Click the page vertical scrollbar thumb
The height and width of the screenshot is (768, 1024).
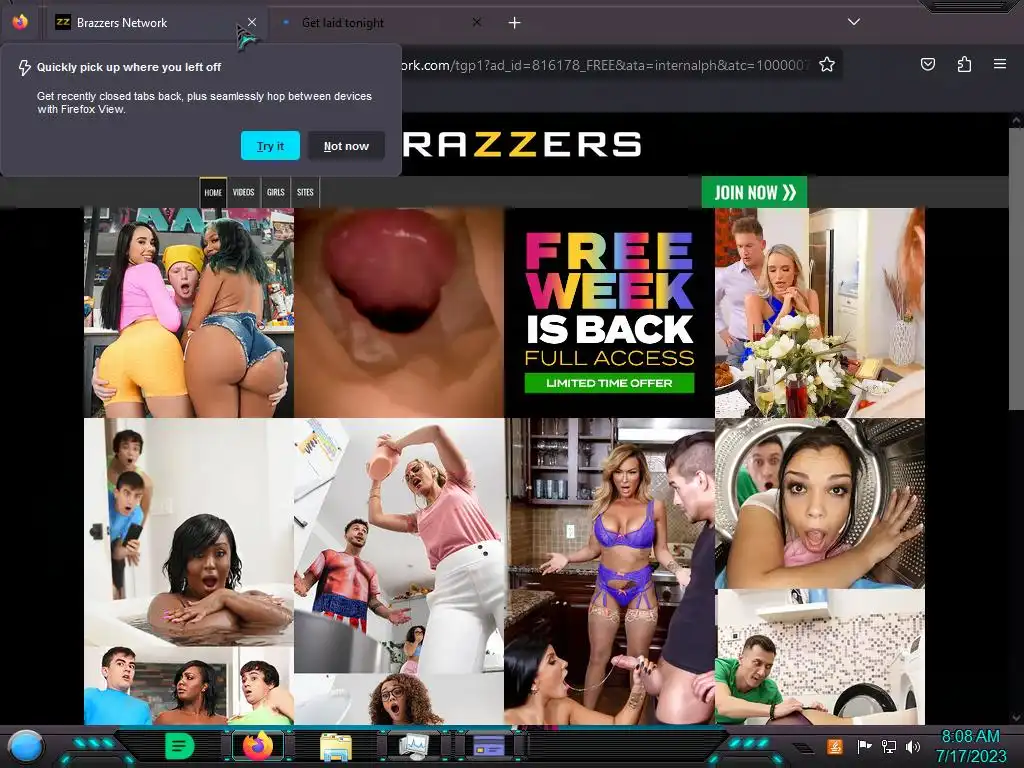1016,268
